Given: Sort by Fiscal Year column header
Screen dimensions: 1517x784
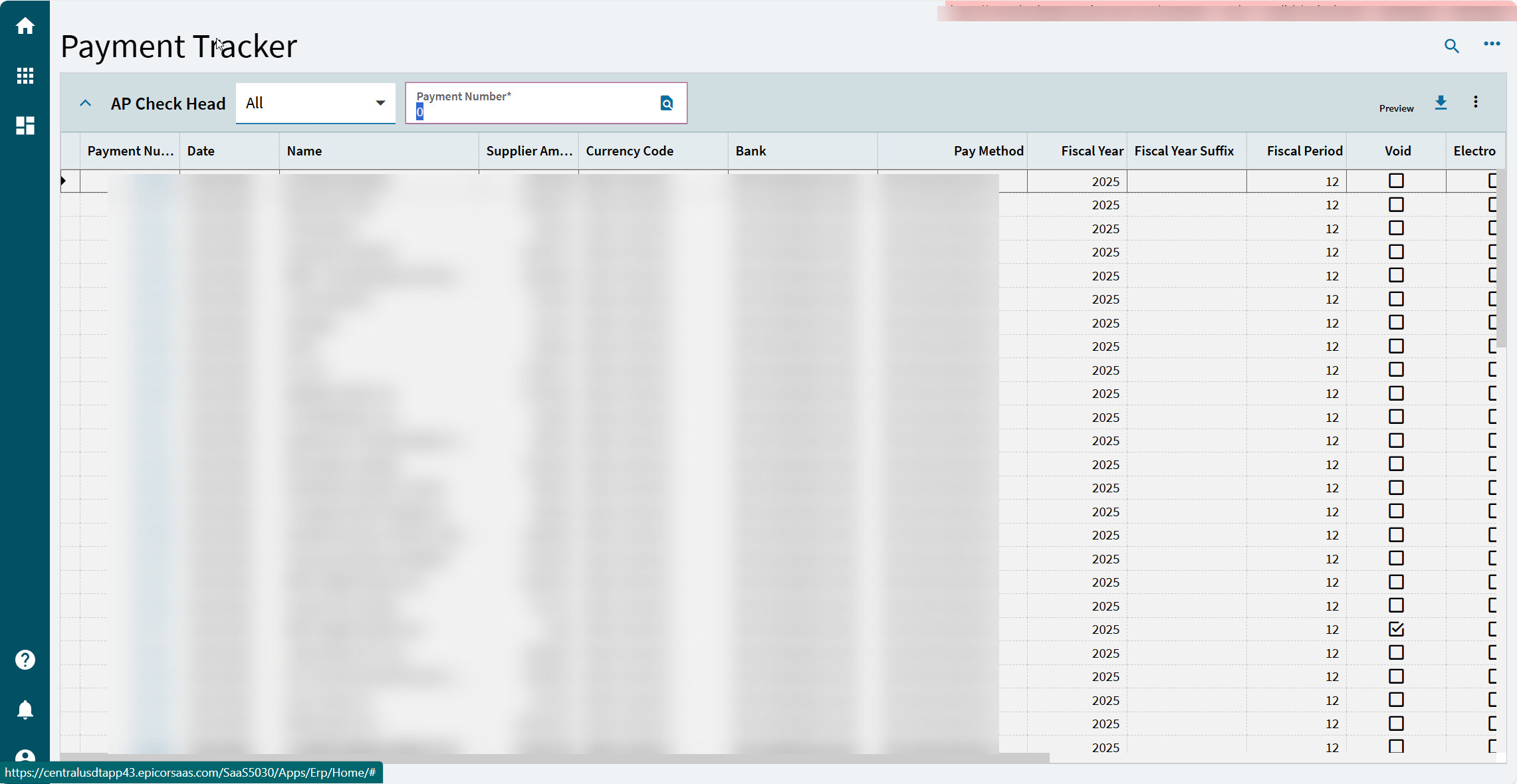Looking at the screenshot, I should click(x=1092, y=151).
